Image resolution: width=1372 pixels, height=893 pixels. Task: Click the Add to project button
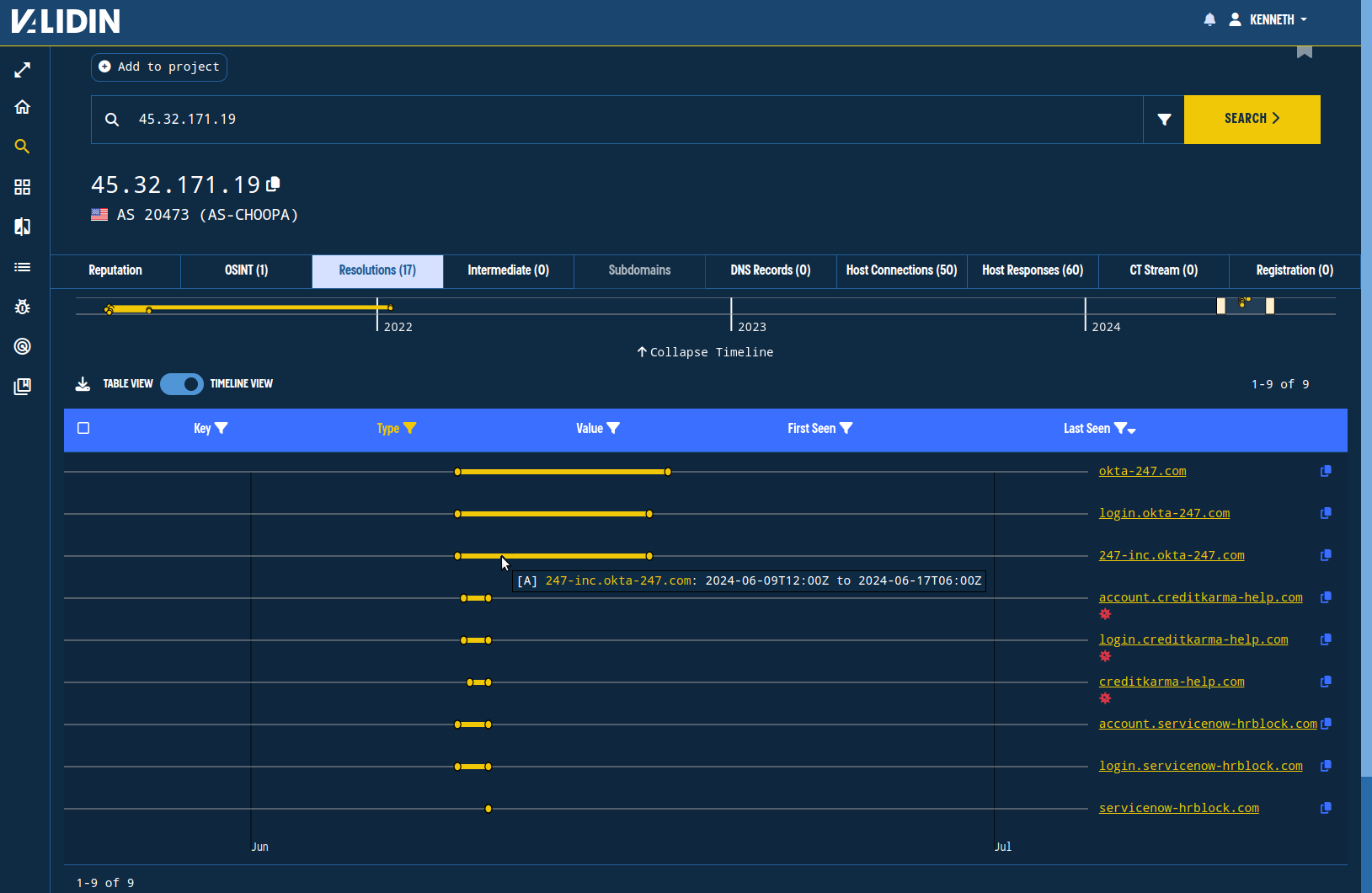pos(159,67)
